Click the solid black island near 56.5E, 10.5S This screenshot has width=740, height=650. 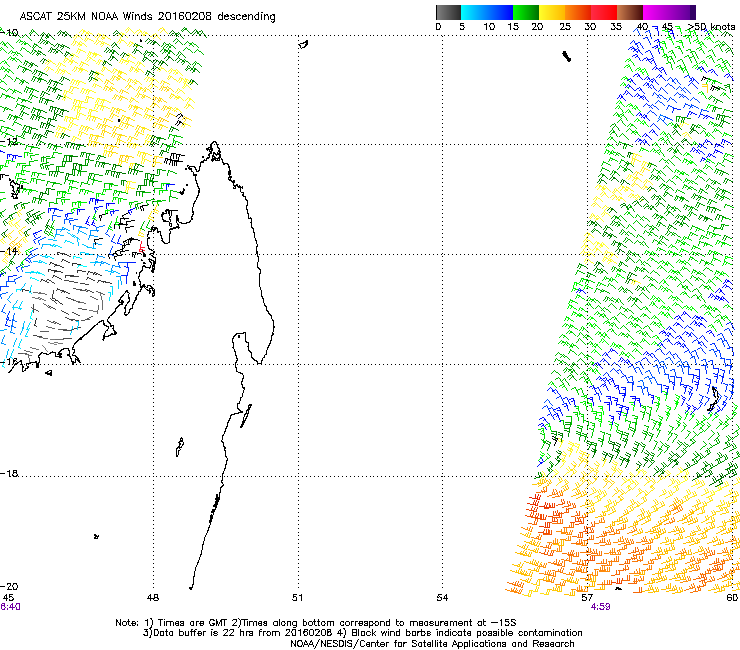[566, 57]
